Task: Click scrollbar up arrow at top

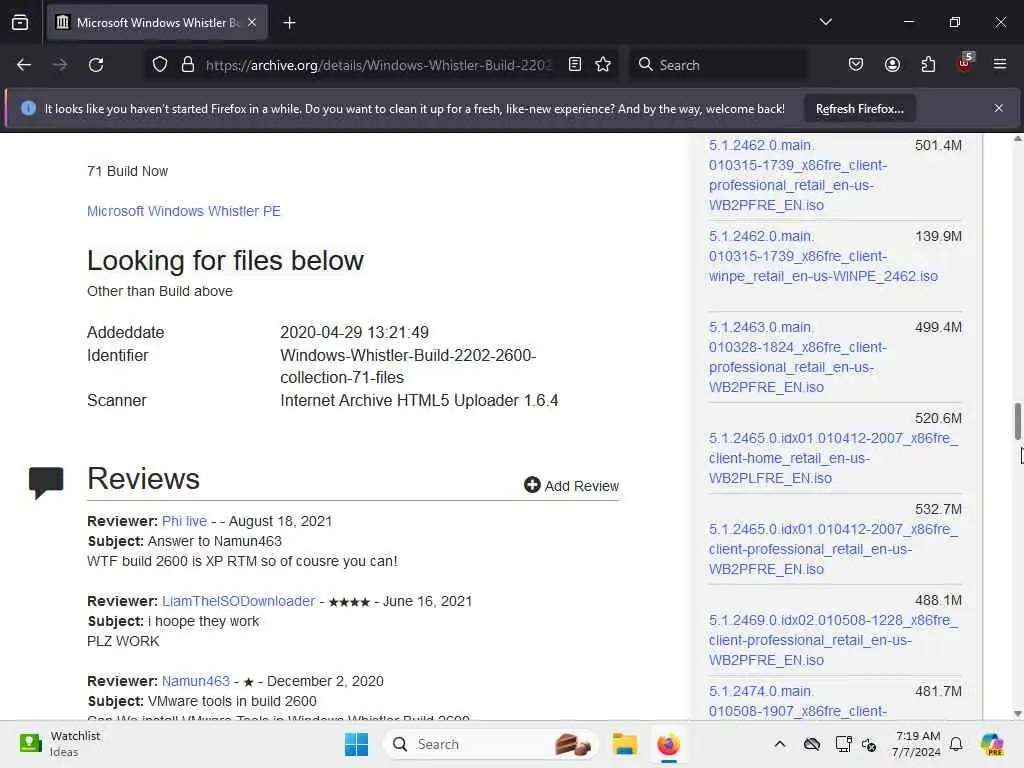Action: pyautogui.click(x=1017, y=139)
